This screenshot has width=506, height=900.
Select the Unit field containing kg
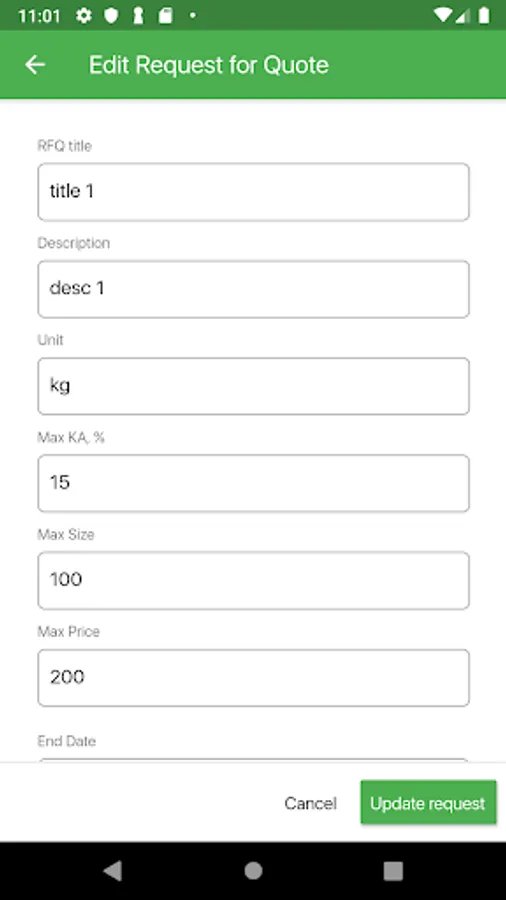pyautogui.click(x=253, y=386)
